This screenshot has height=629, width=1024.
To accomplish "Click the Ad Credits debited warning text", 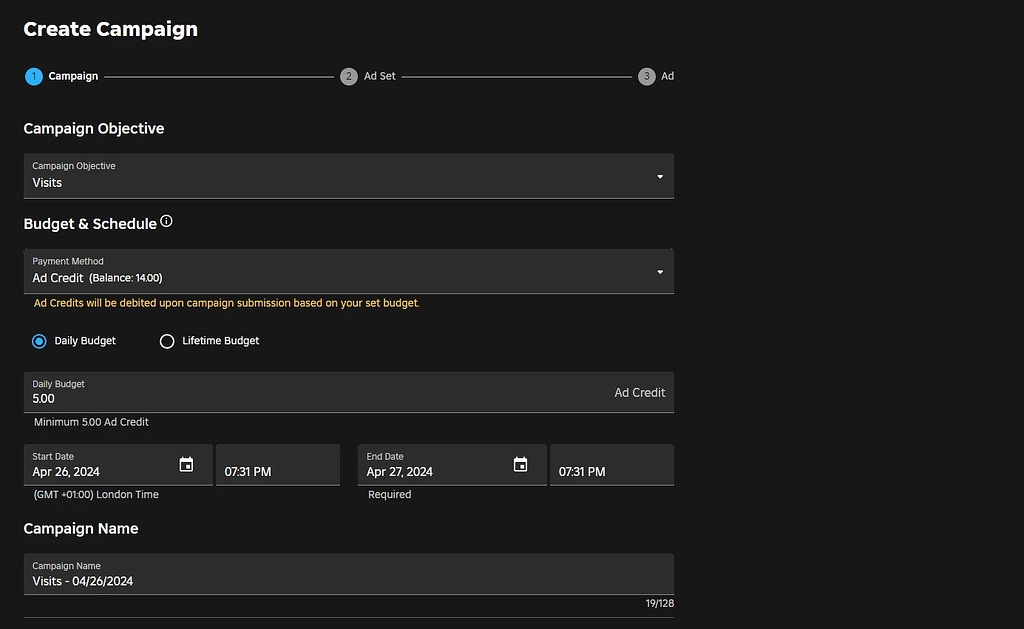I will 227,303.
